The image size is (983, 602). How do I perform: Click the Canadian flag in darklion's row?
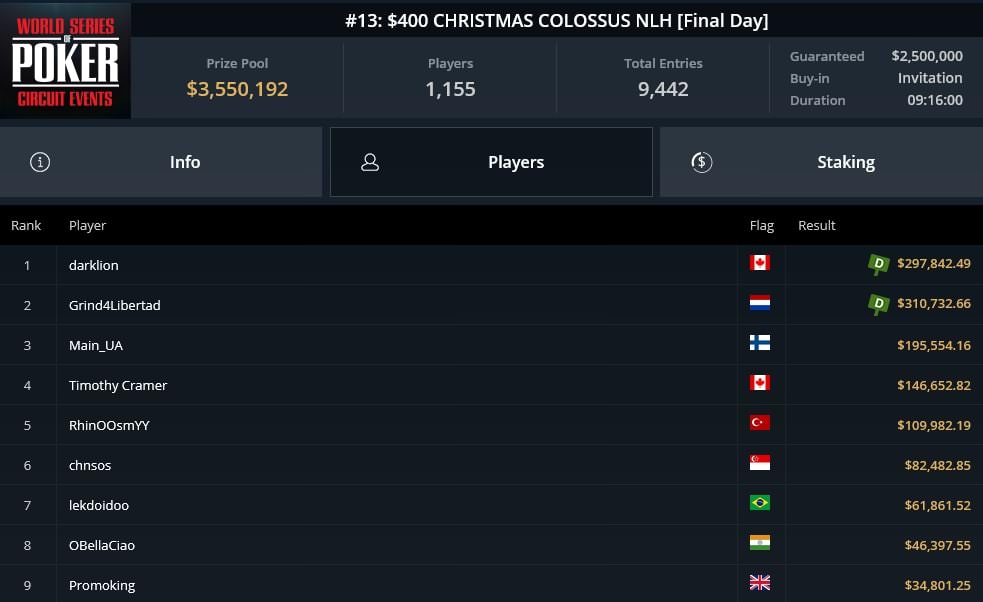pyautogui.click(x=760, y=263)
